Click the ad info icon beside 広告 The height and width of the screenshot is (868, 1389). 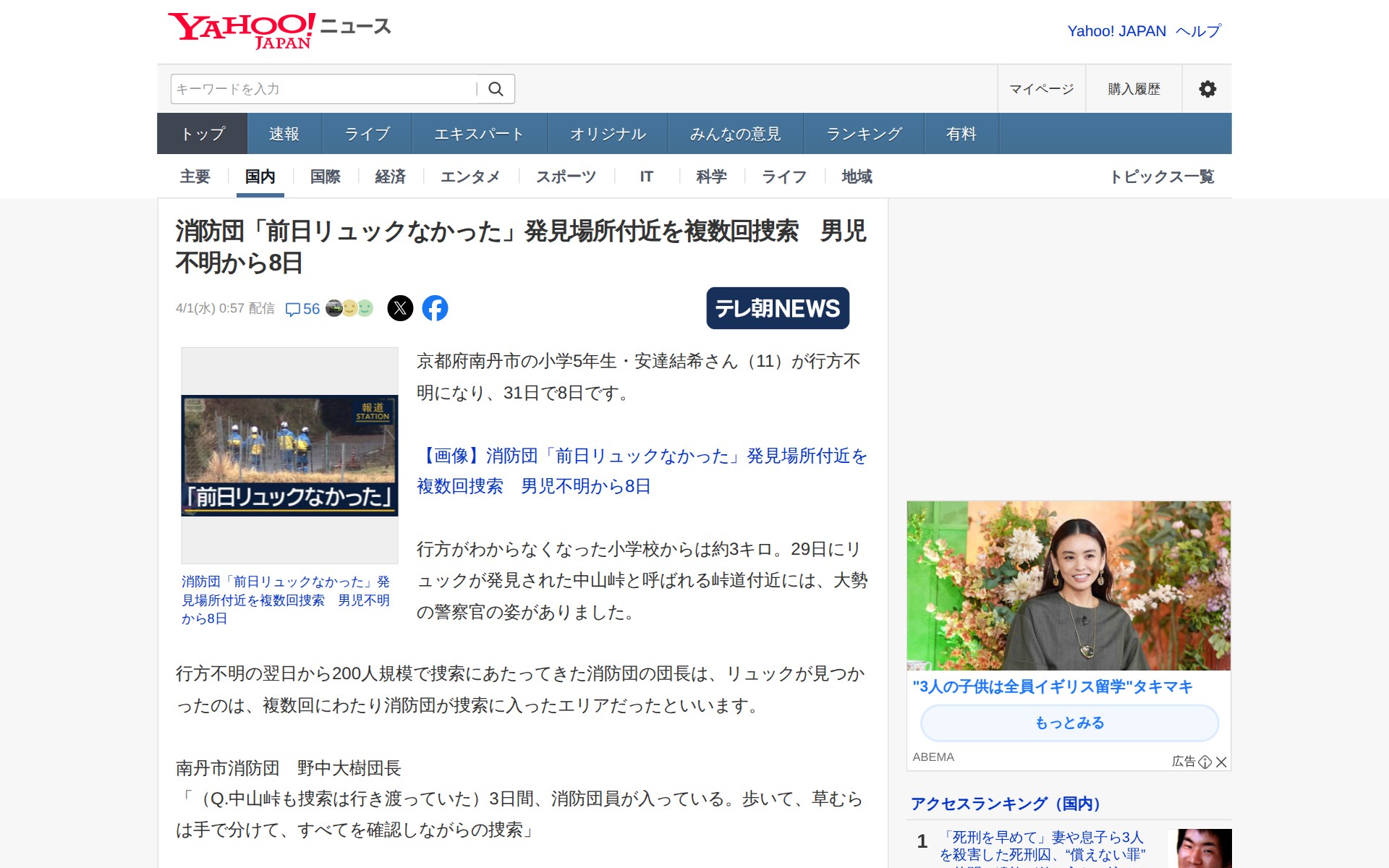point(1205,762)
